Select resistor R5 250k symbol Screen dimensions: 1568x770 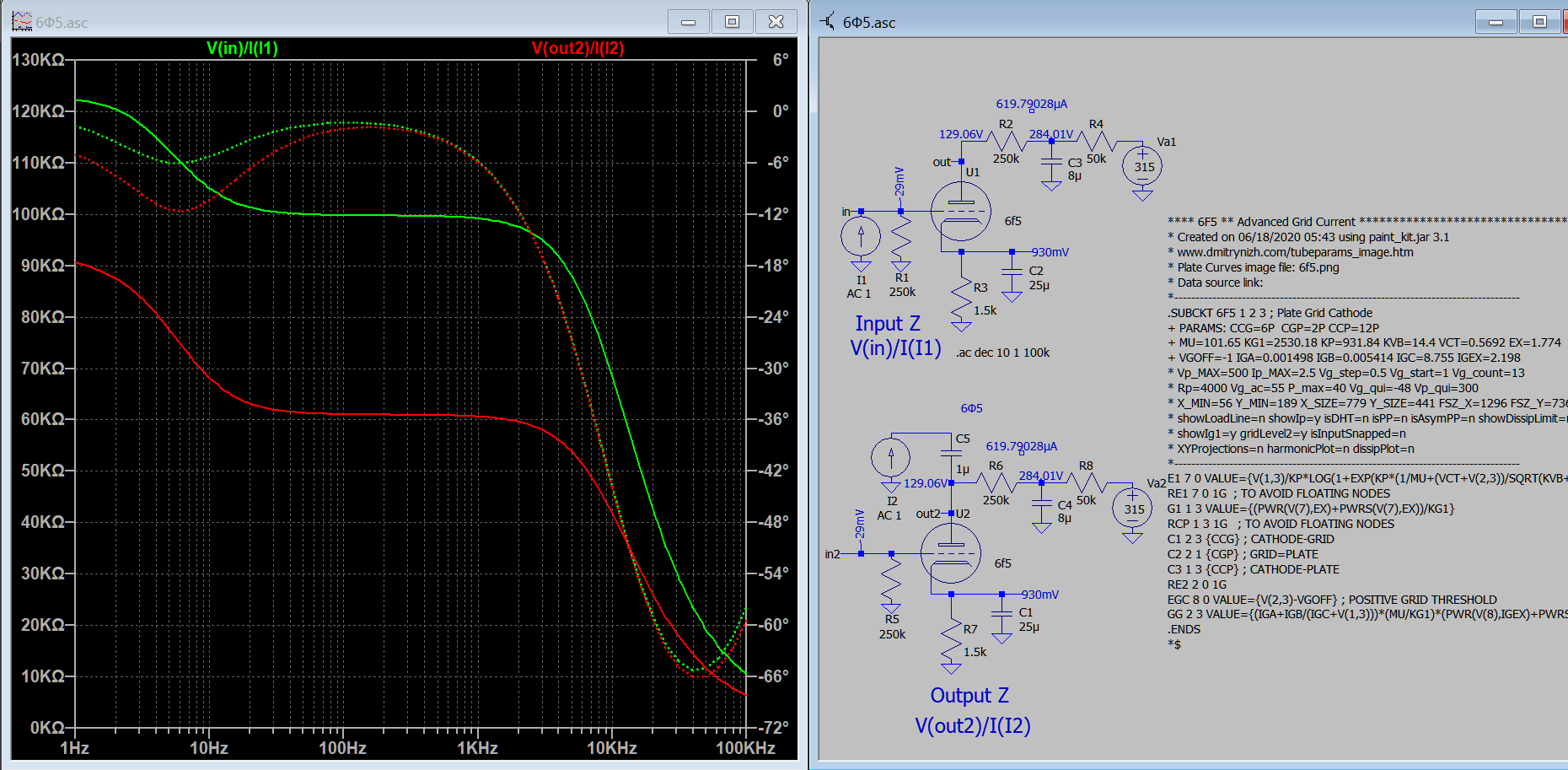pyautogui.click(x=891, y=580)
